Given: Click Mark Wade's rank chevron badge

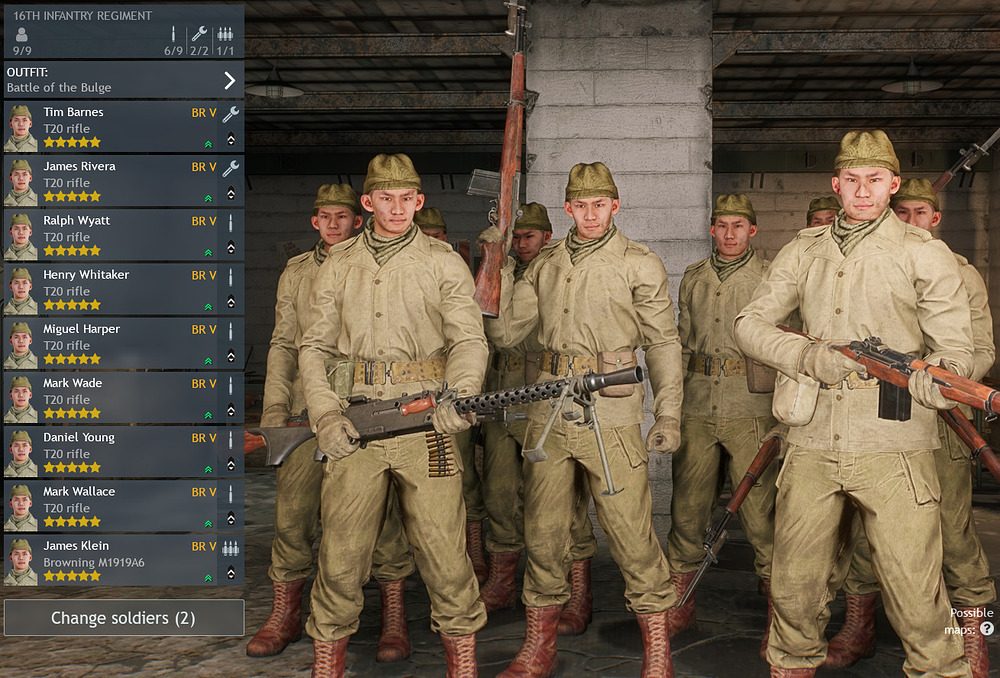Looking at the screenshot, I should click(x=231, y=409).
